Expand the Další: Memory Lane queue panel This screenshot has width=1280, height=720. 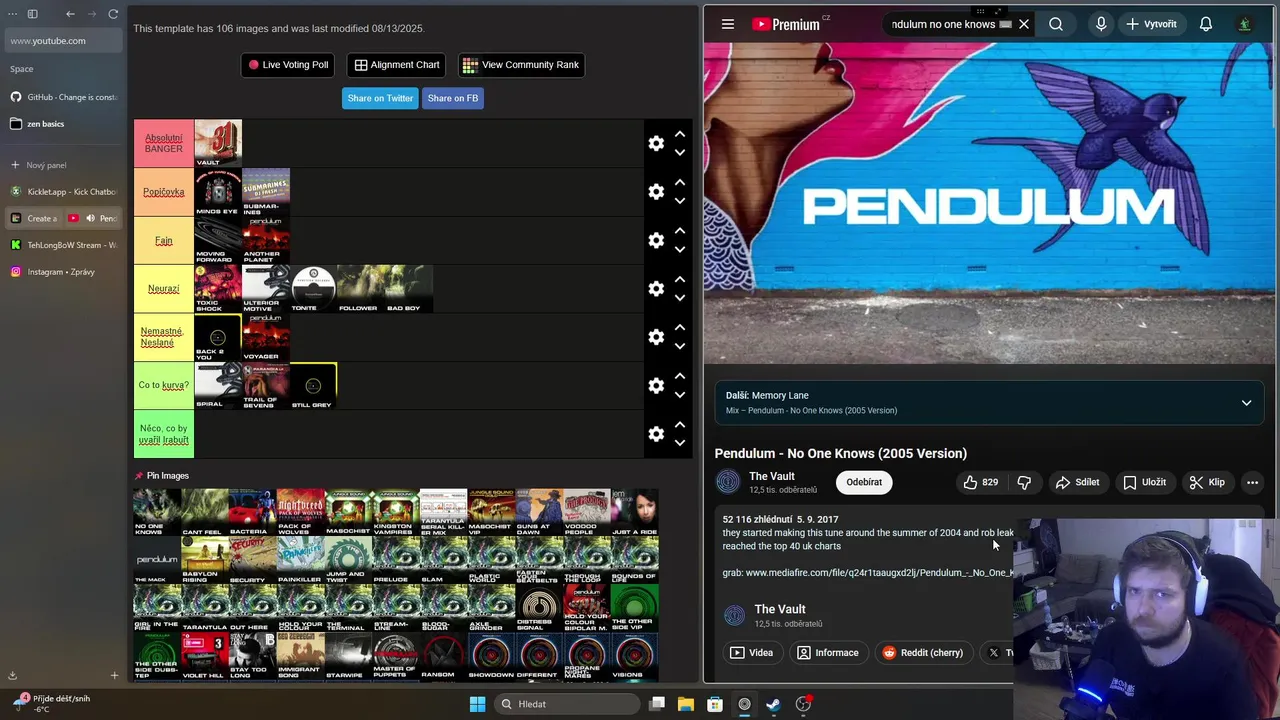(x=1246, y=403)
